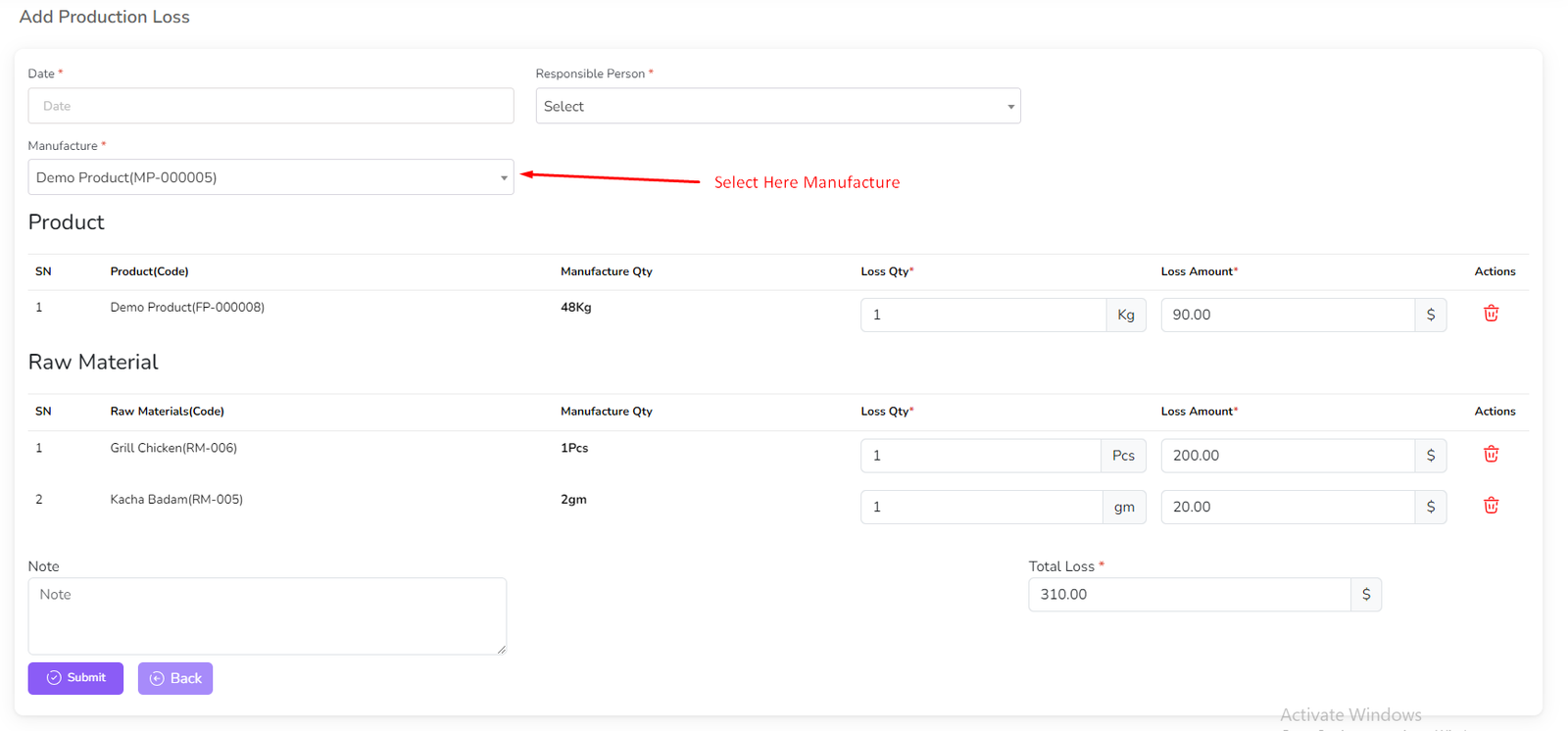The image size is (1568, 731).
Task: Edit the Loss Amount for Kacha Badam
Action: pos(1287,507)
